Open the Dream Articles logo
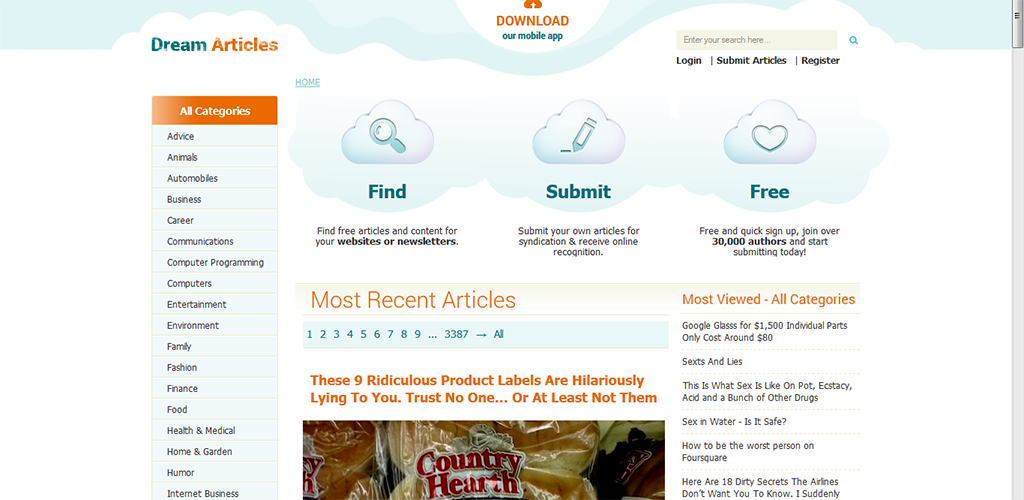 (215, 44)
